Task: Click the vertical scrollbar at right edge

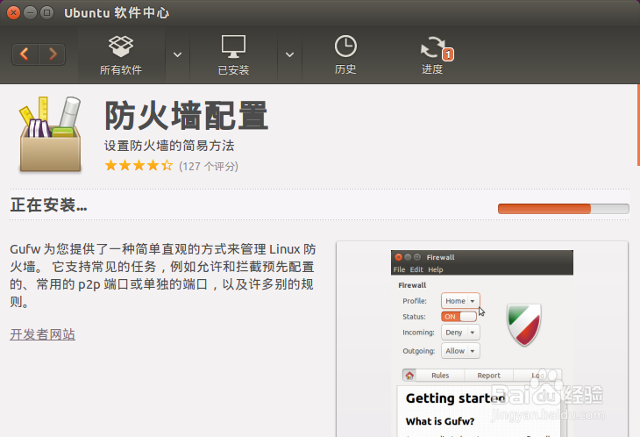Action: (x=638, y=125)
